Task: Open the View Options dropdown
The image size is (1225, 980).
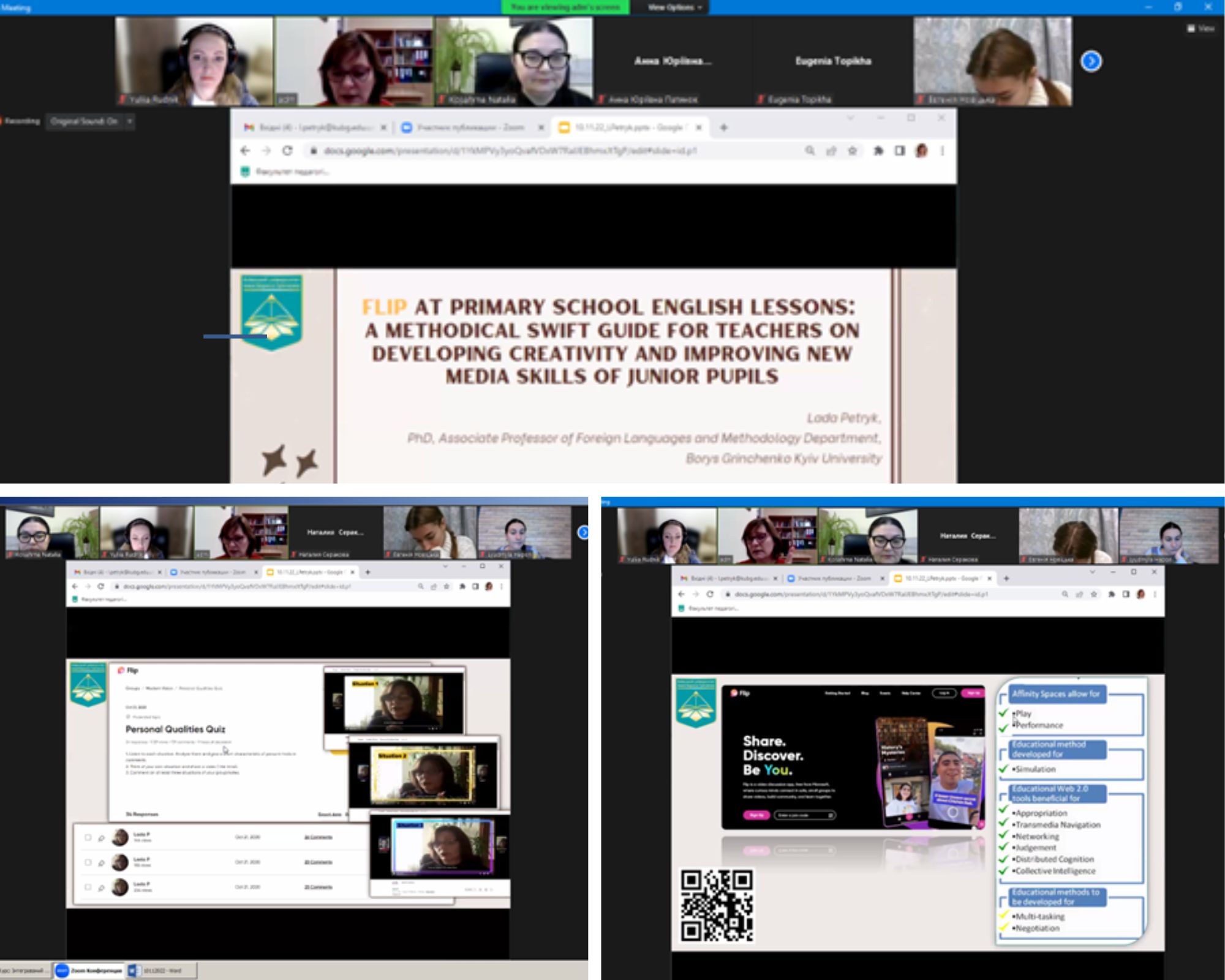Action: 674,7
